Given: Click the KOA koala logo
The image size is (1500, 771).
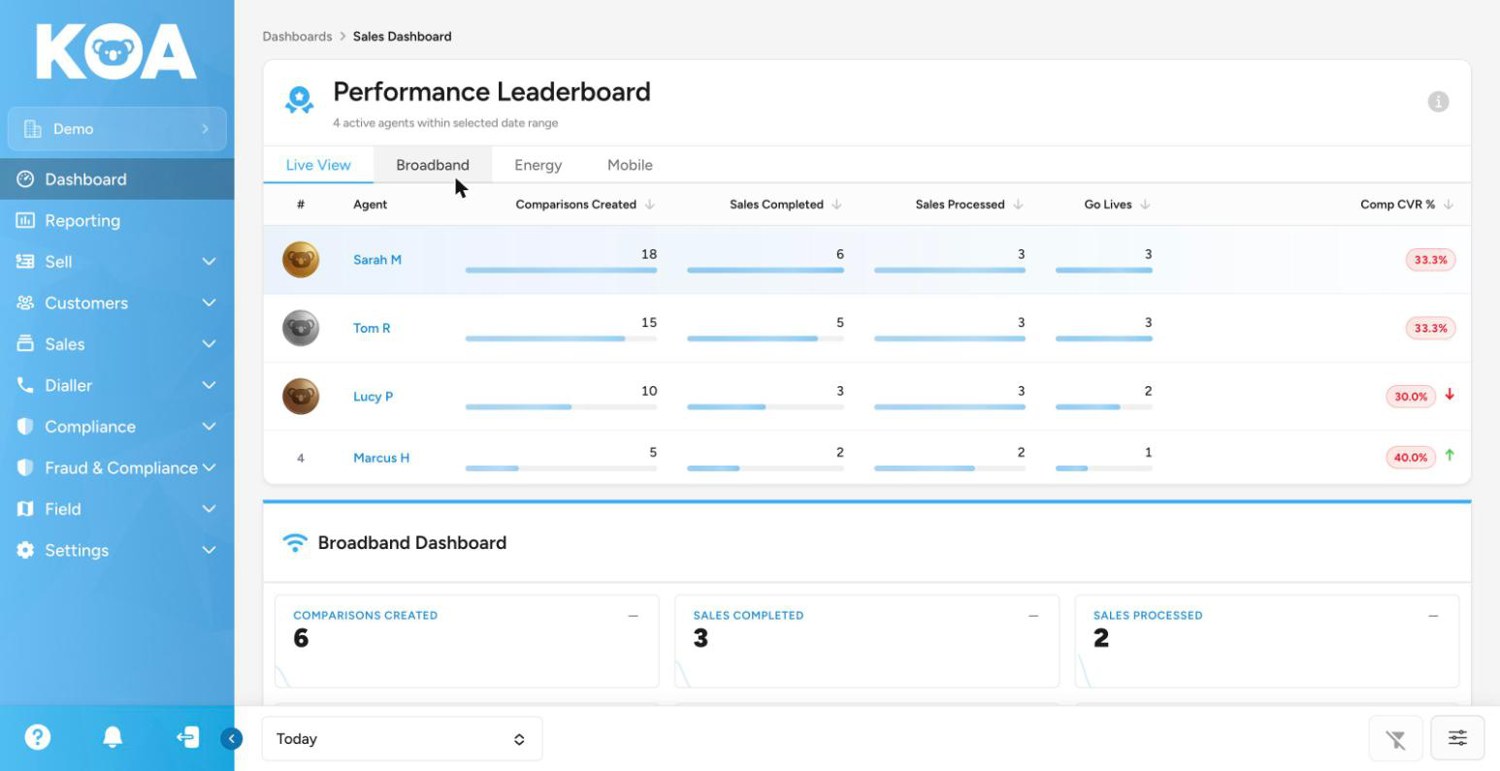Looking at the screenshot, I should click(x=116, y=52).
